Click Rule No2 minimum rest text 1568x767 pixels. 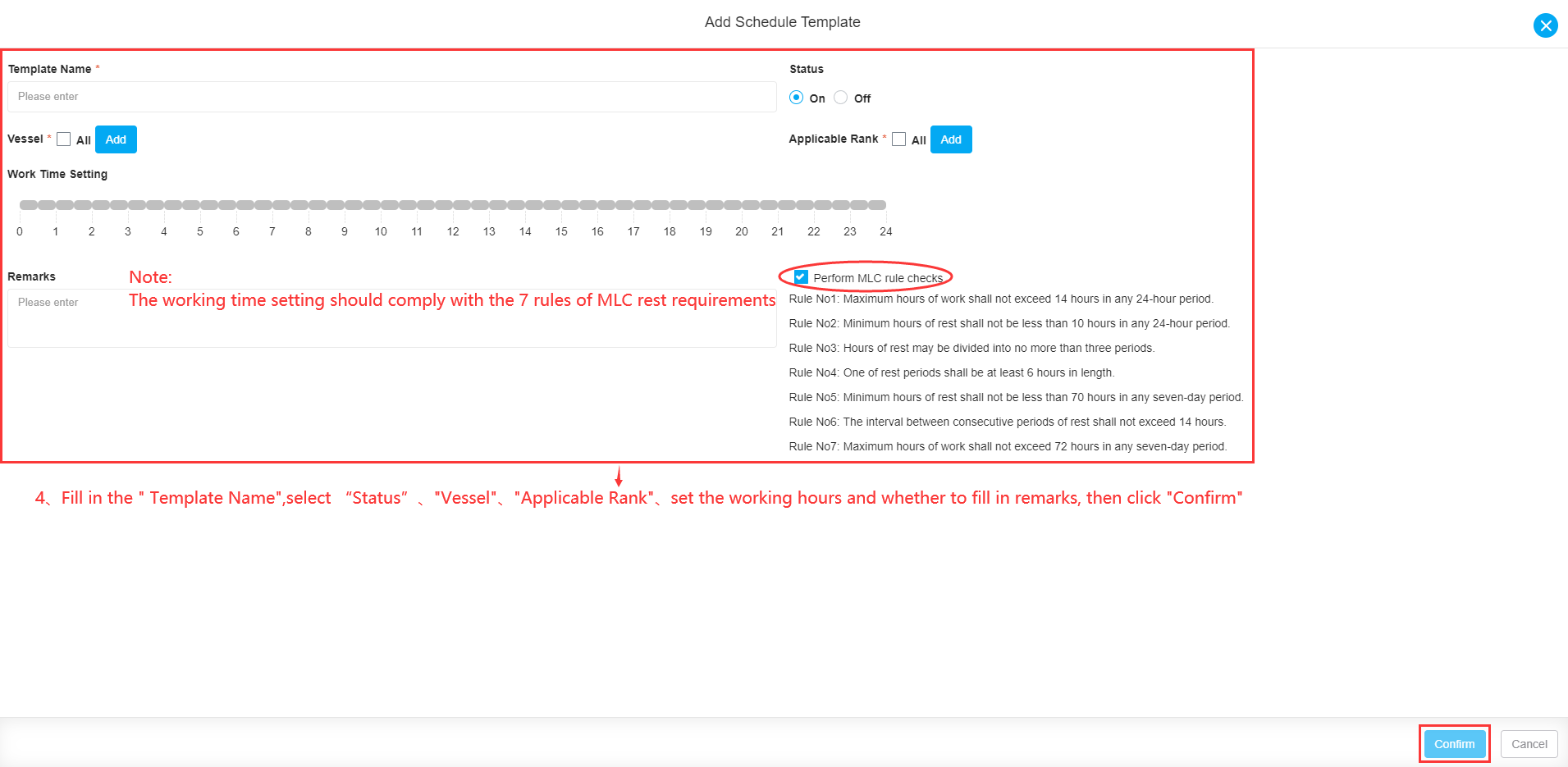pos(1009,323)
